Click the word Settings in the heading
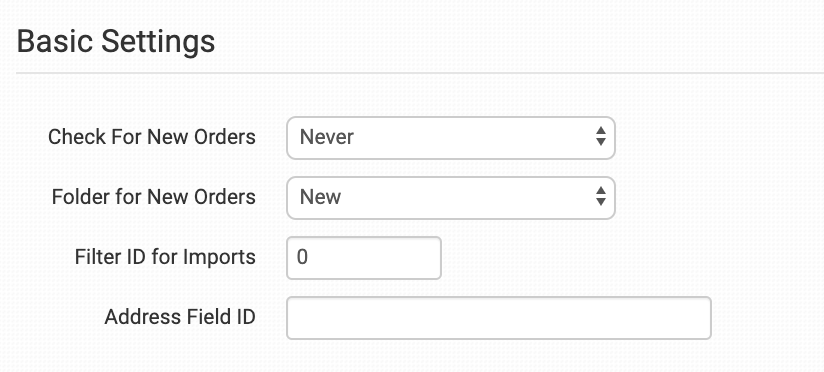The image size is (824, 372). (x=158, y=42)
